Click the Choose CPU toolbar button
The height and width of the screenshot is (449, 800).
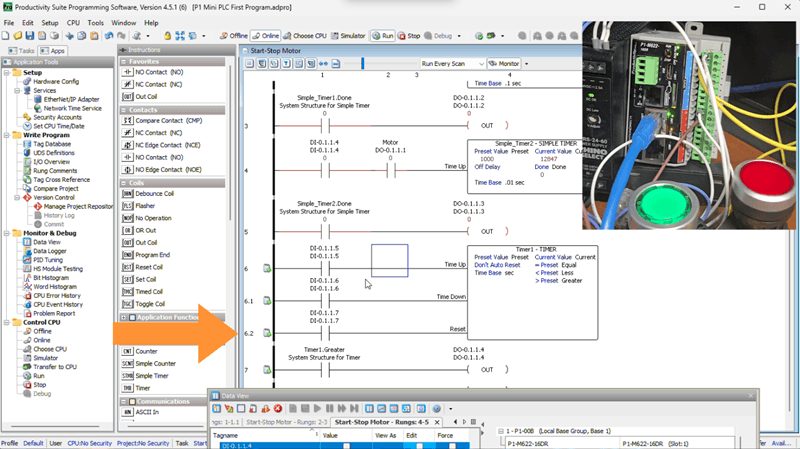coord(305,36)
